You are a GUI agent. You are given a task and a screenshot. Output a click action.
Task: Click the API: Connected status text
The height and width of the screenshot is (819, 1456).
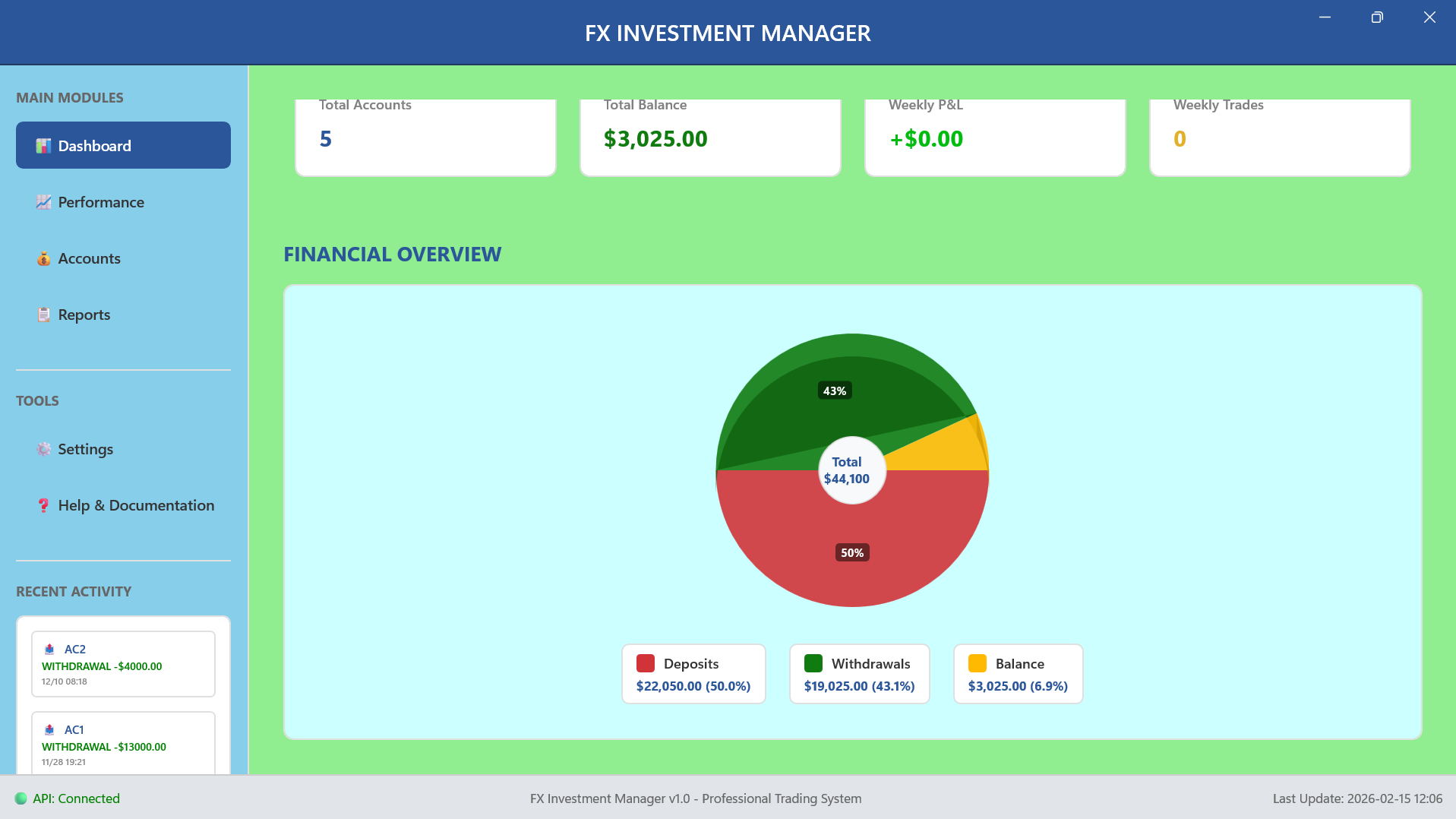(x=76, y=798)
